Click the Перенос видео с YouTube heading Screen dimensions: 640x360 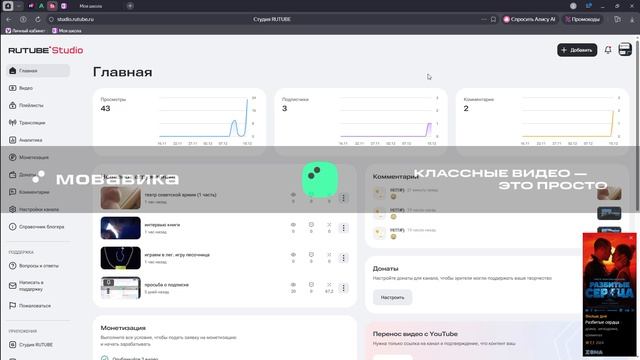pos(415,333)
